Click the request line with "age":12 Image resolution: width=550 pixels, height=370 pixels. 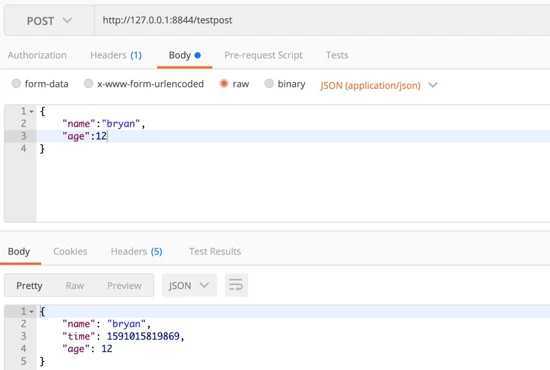click(85, 136)
